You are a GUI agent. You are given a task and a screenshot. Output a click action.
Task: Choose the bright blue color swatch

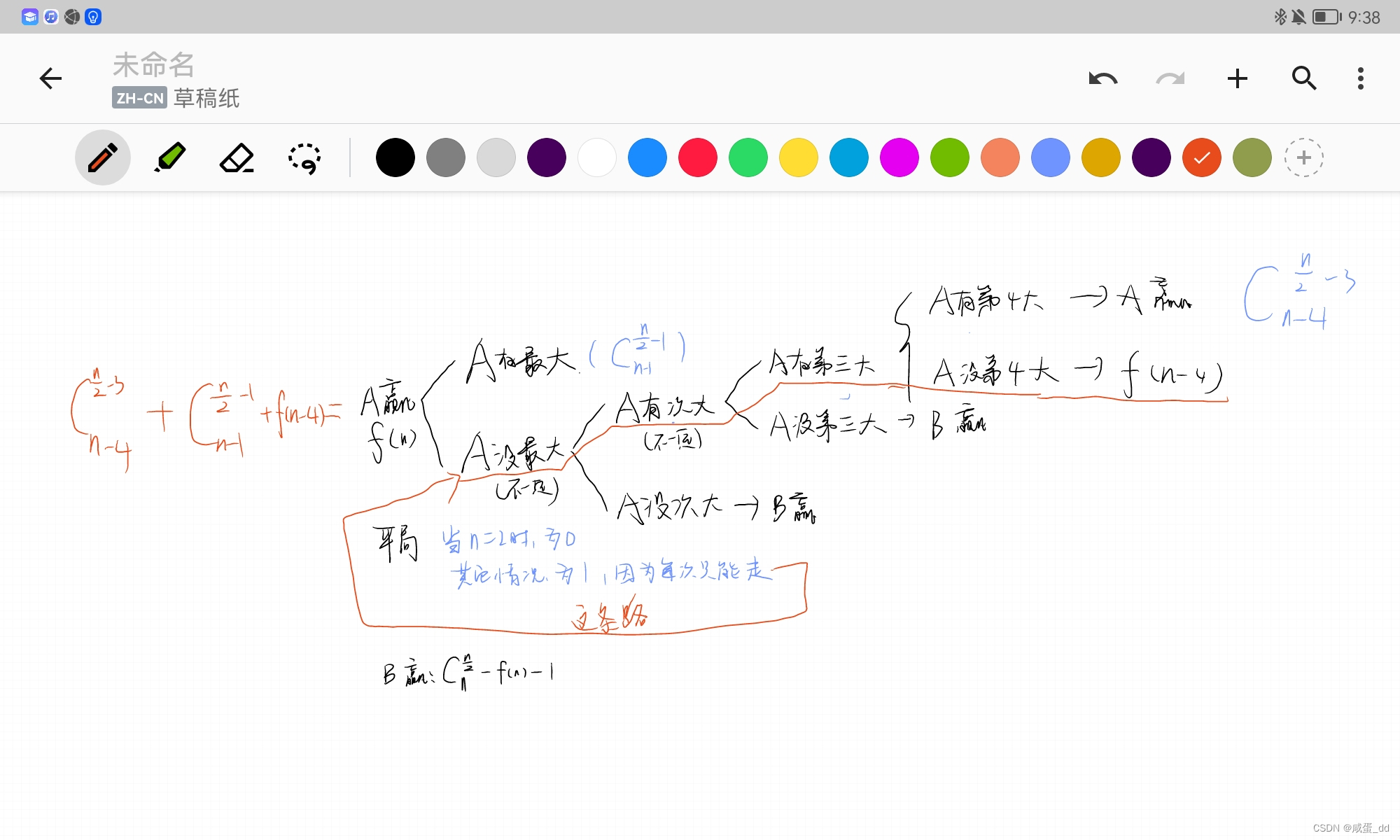[647, 157]
